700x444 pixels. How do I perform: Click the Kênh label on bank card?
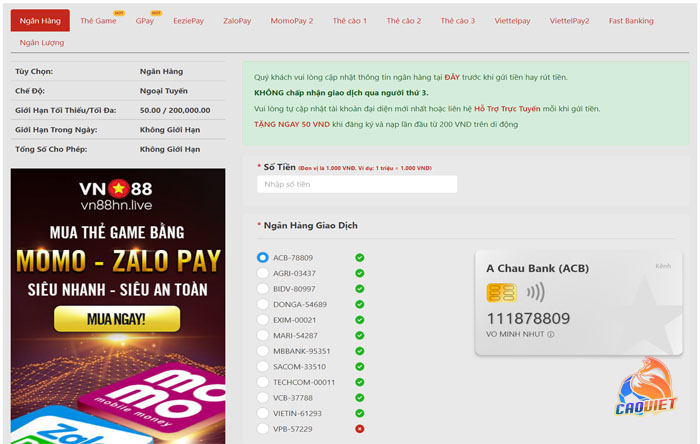[x=663, y=266]
